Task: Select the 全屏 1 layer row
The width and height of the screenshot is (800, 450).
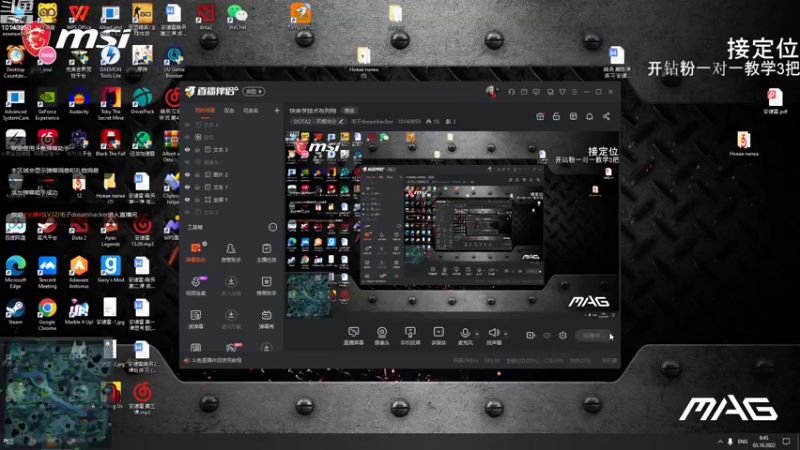Action: [x=231, y=199]
